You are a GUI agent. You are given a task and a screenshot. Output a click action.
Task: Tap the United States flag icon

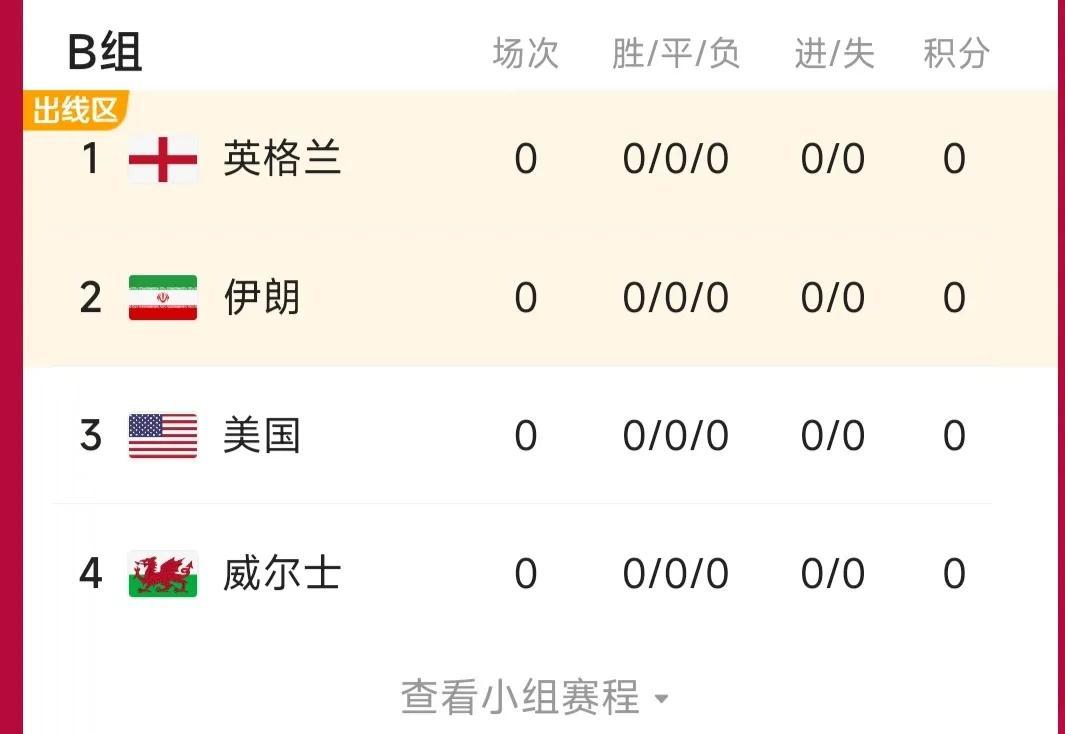[163, 436]
